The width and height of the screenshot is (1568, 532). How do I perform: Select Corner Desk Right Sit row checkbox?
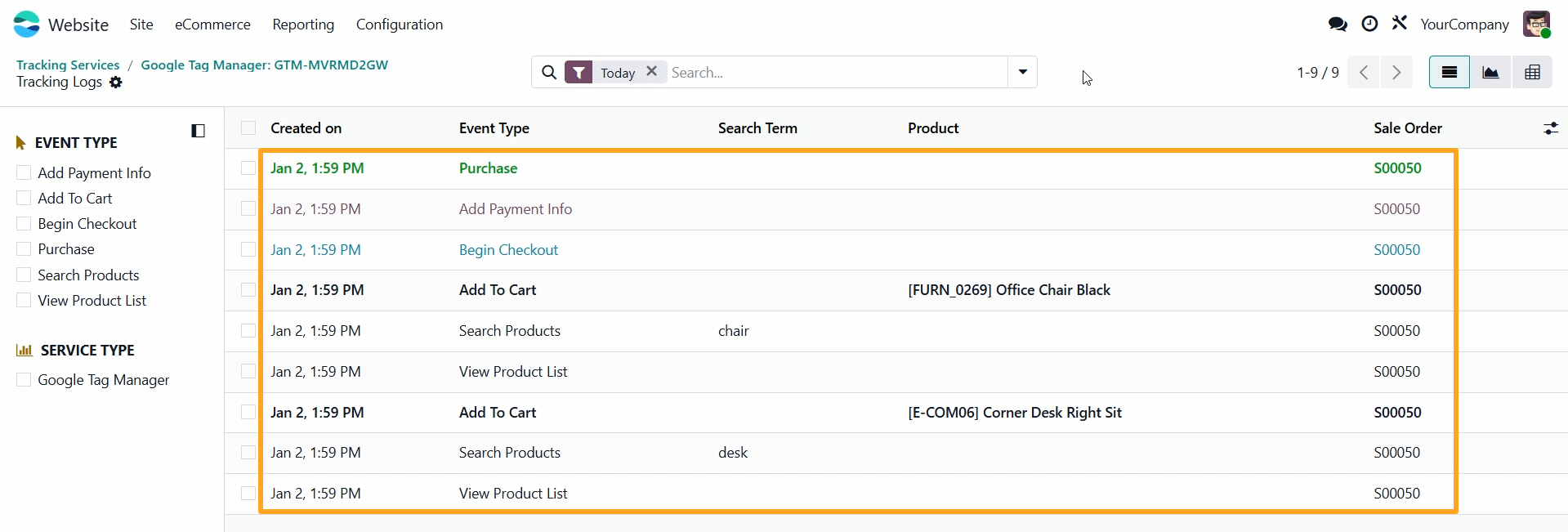click(x=248, y=412)
